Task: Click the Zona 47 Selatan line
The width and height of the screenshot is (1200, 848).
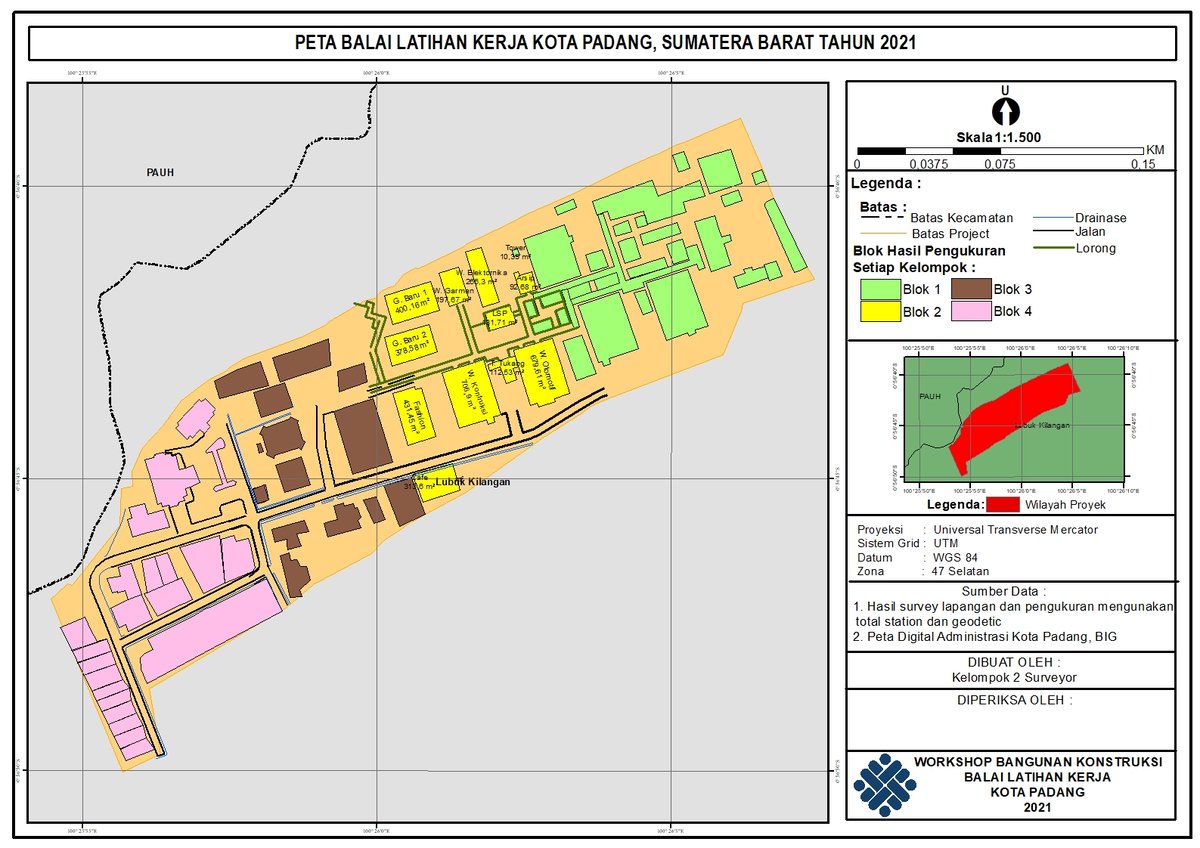Action: [x=923, y=571]
